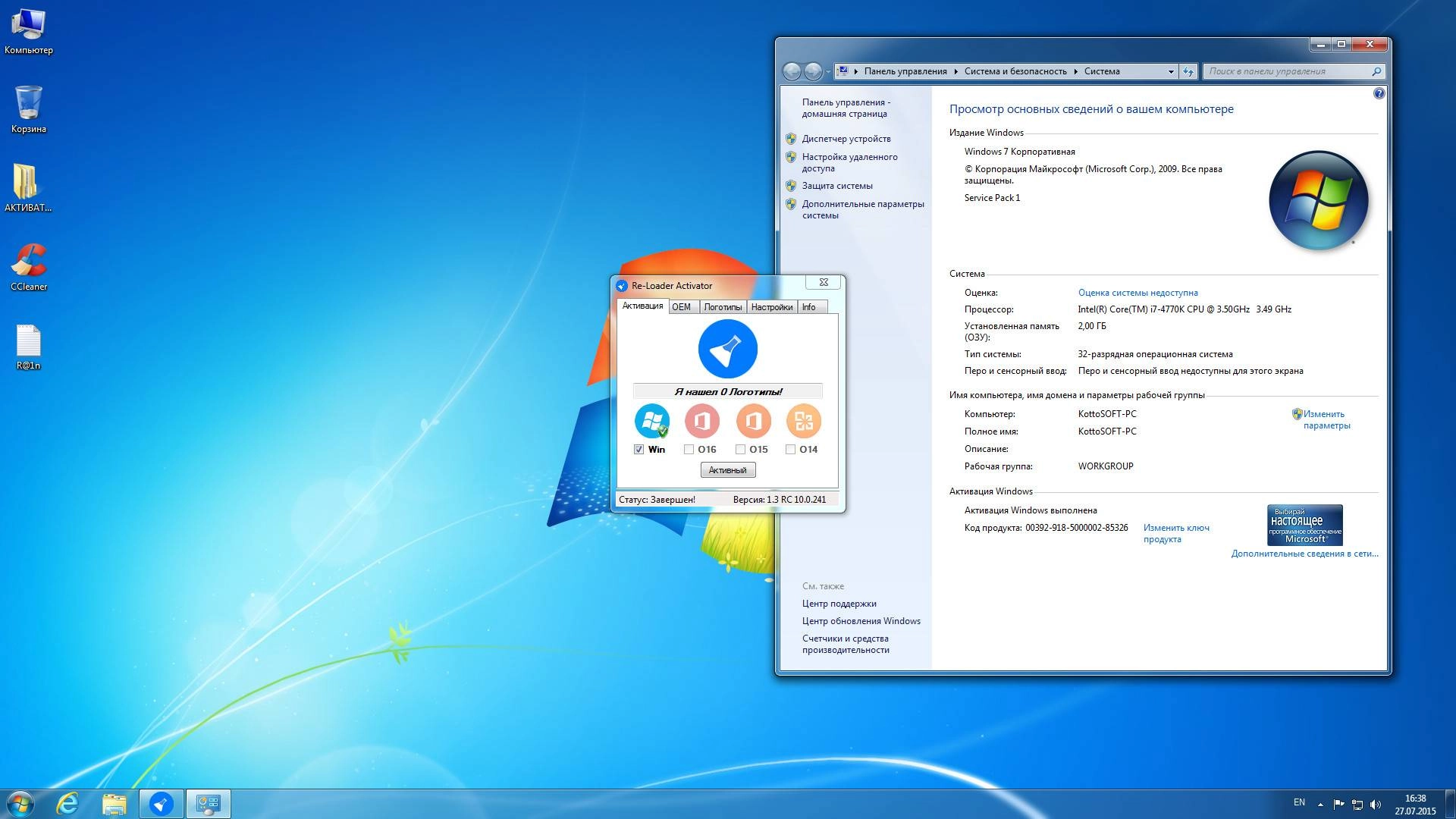Go to Панель управления - домашняя страница
1456x819 pixels.
846,108
